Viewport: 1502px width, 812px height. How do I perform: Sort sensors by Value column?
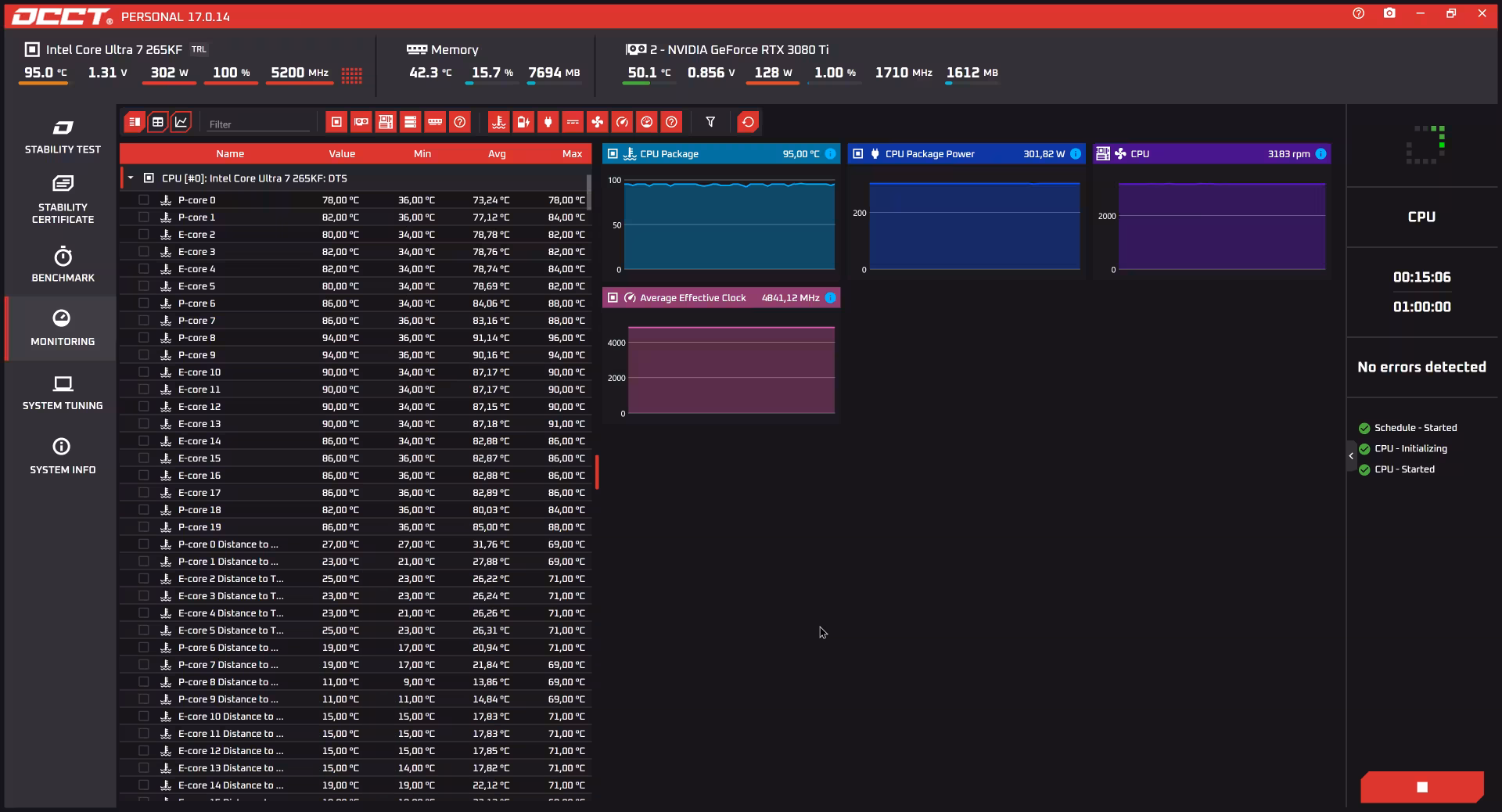point(342,154)
